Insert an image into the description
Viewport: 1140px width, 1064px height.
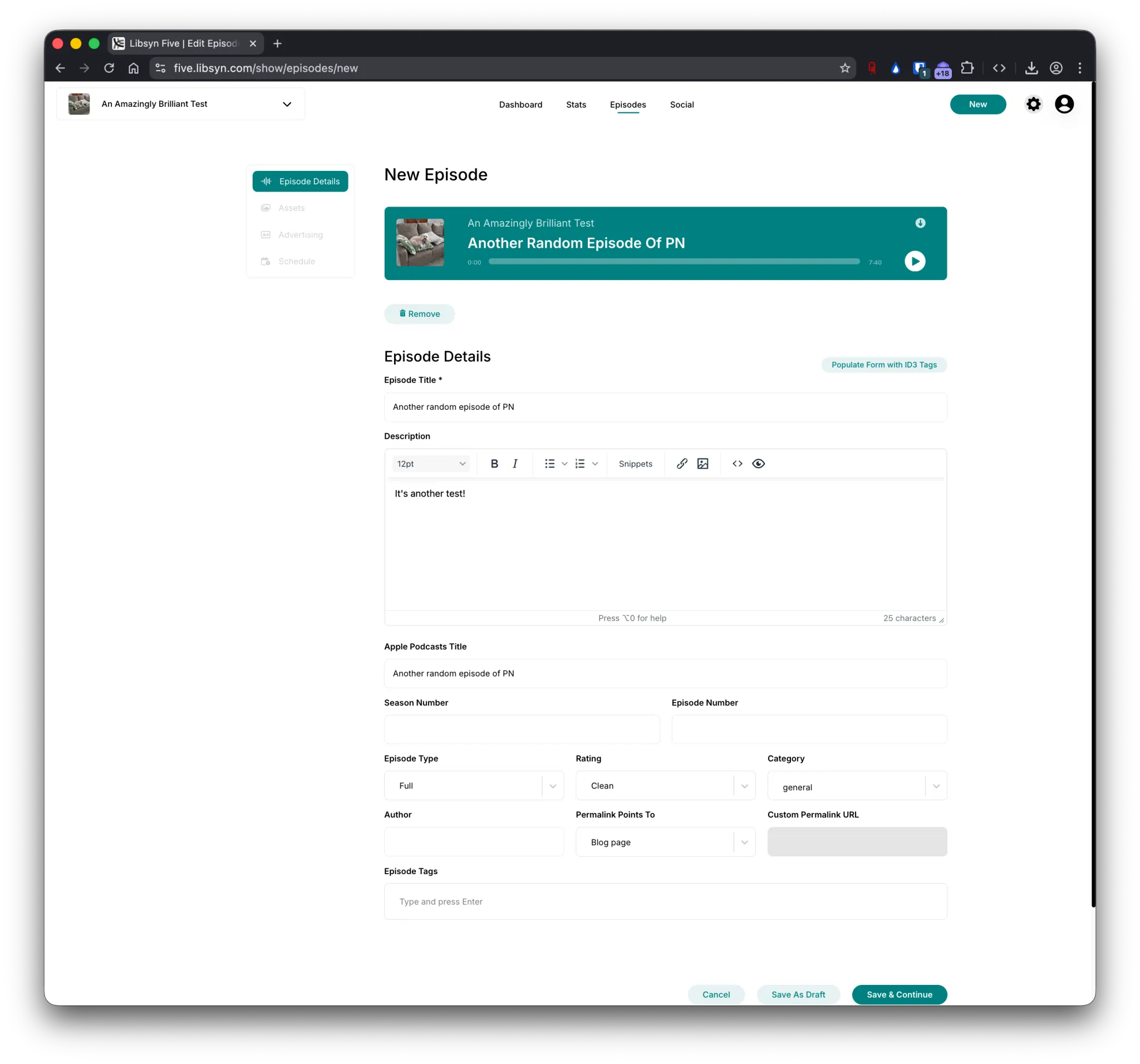pos(702,463)
